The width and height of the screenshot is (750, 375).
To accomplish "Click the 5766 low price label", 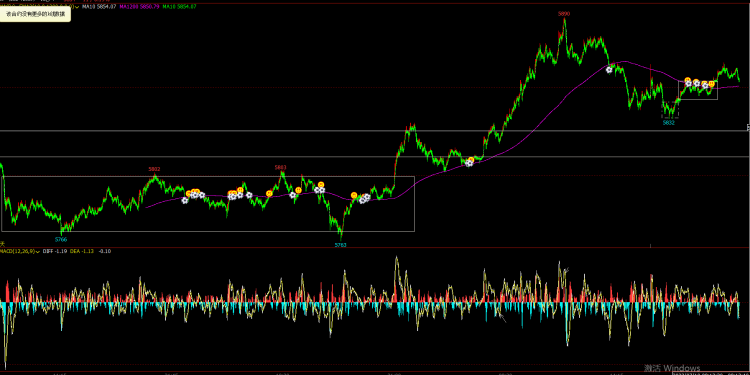I will click(61, 239).
